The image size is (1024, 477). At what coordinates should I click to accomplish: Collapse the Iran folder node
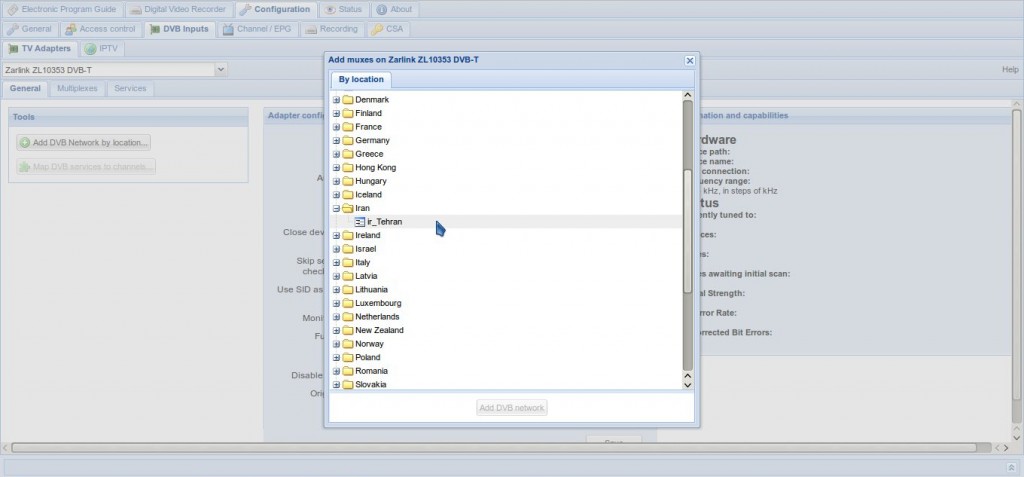pyautogui.click(x=336, y=208)
